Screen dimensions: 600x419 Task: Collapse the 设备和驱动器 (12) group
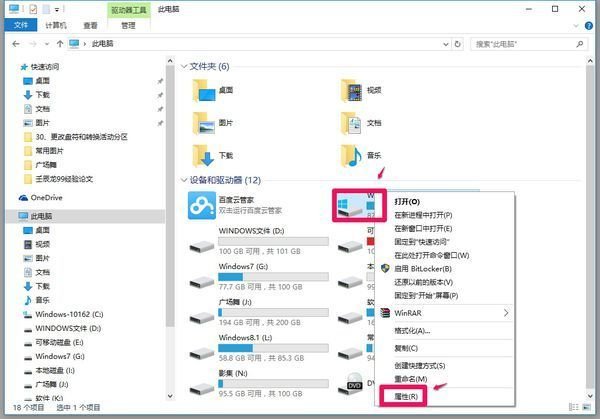(x=184, y=180)
